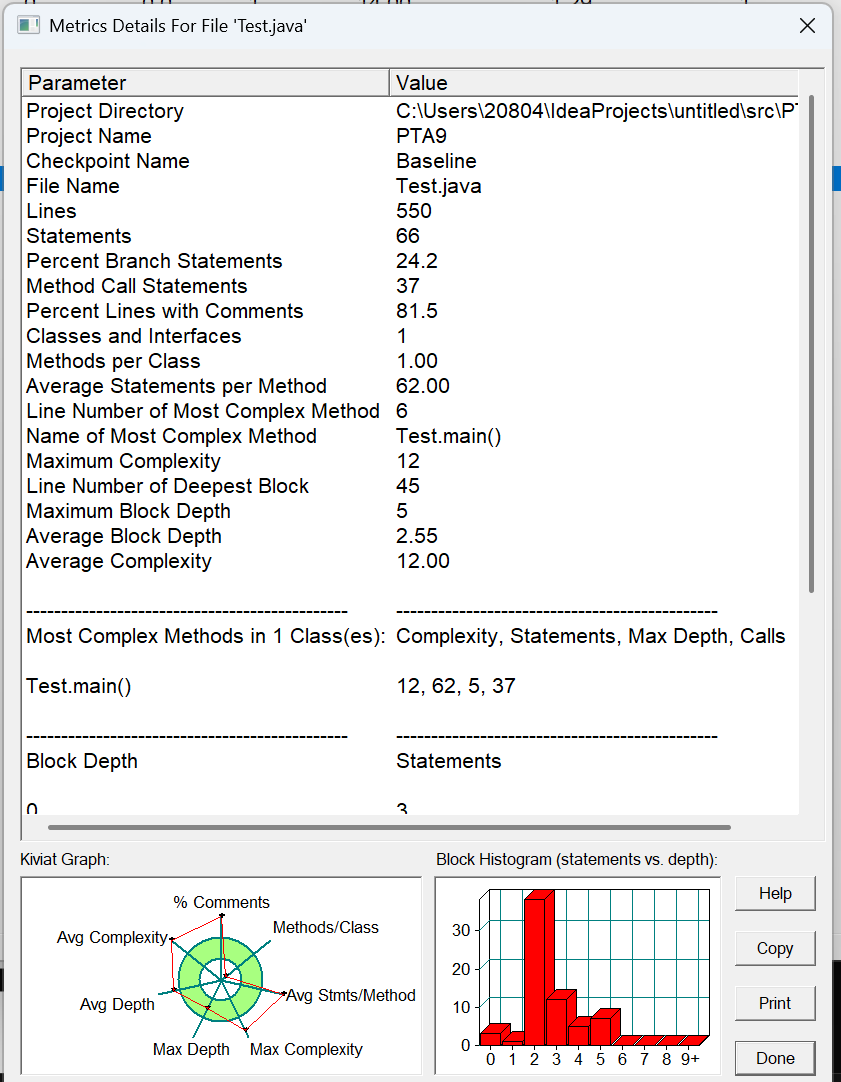Select the Project Name row

click(x=410, y=136)
